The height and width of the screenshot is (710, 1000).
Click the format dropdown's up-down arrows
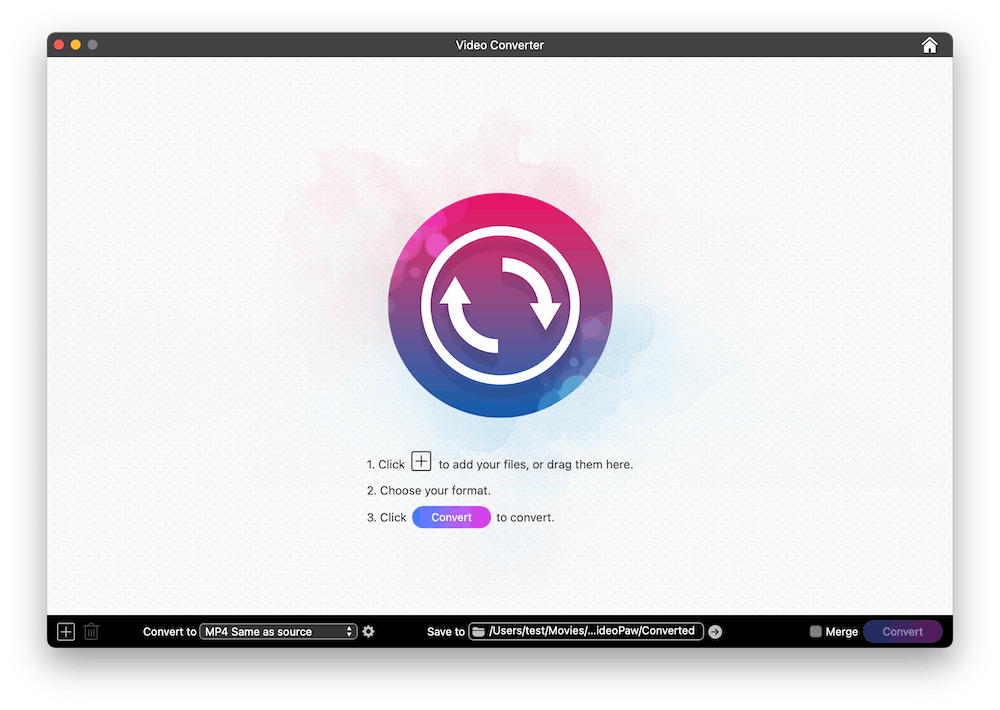tap(349, 632)
